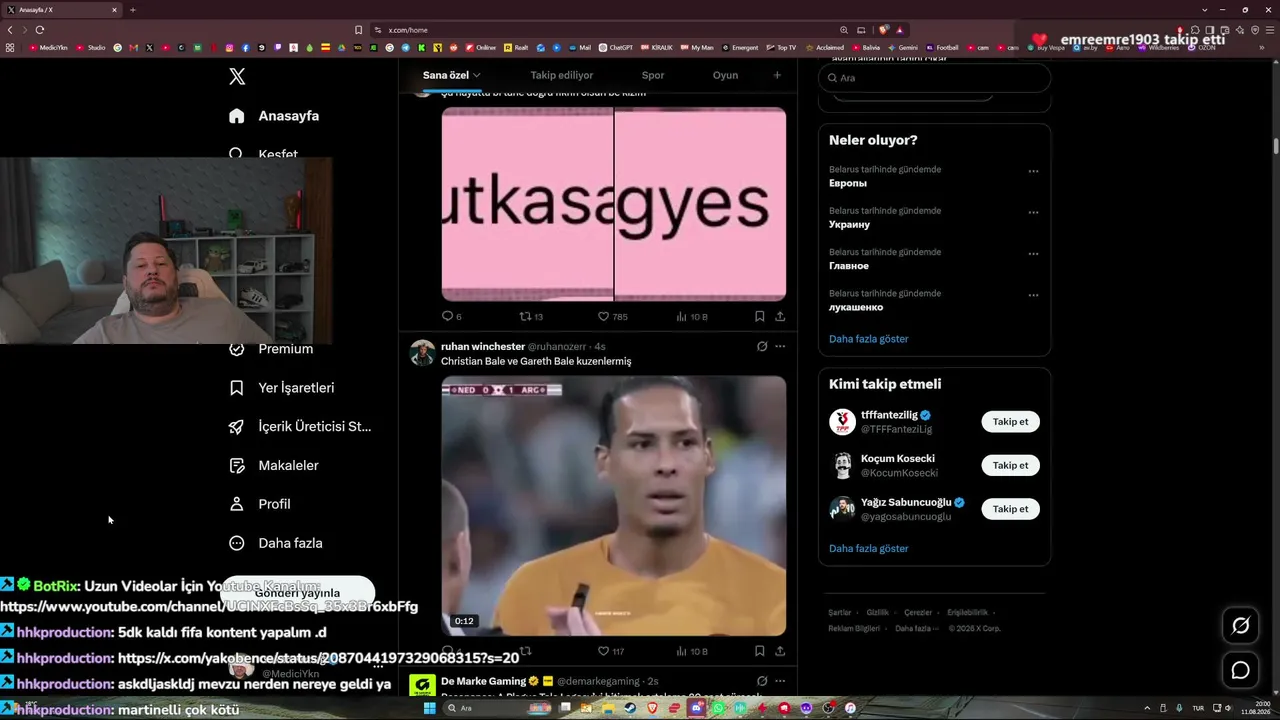
Task: Click the rocket icon in the sidebar
Action: click(237, 427)
